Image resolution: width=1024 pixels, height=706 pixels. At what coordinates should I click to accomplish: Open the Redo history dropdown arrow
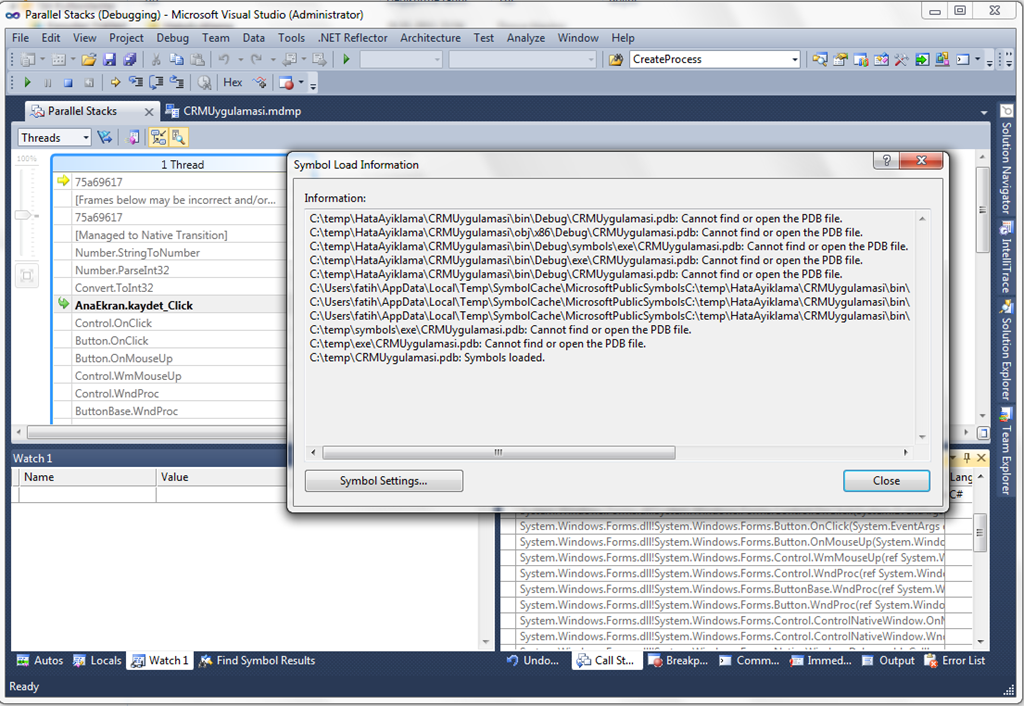(x=273, y=59)
